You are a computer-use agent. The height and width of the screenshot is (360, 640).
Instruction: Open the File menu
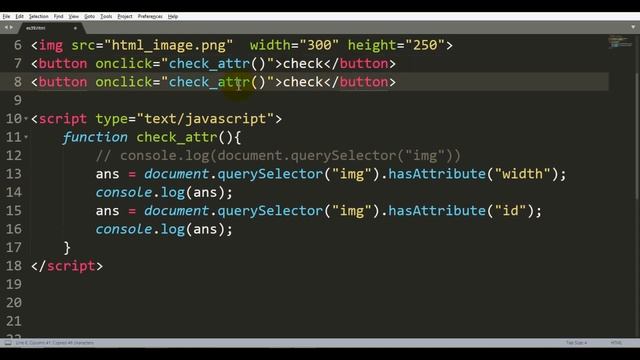point(6,16)
